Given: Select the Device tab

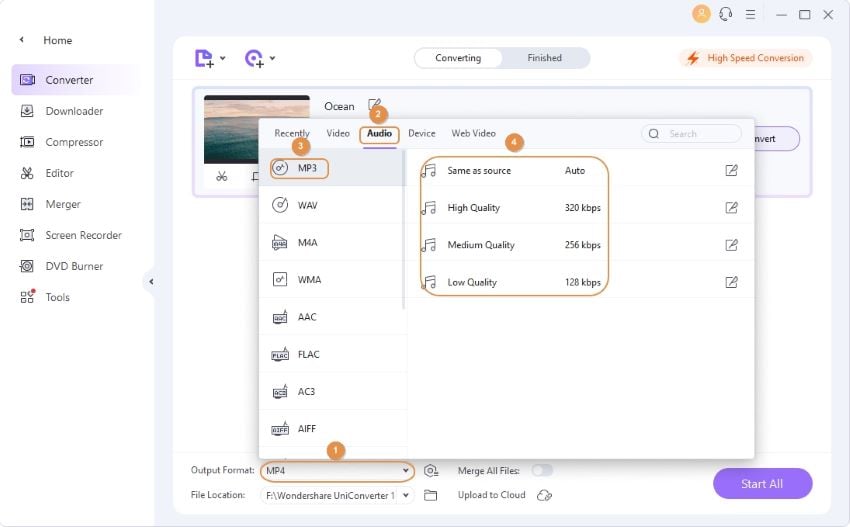Looking at the screenshot, I should (422, 133).
